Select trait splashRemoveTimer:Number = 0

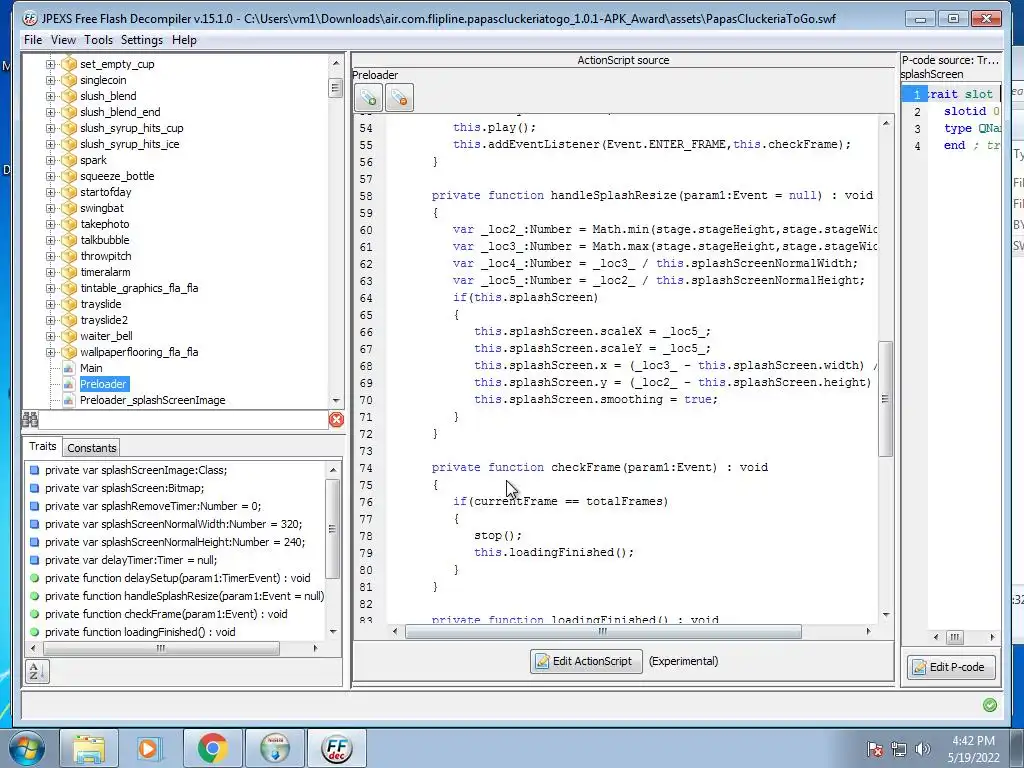(153, 506)
